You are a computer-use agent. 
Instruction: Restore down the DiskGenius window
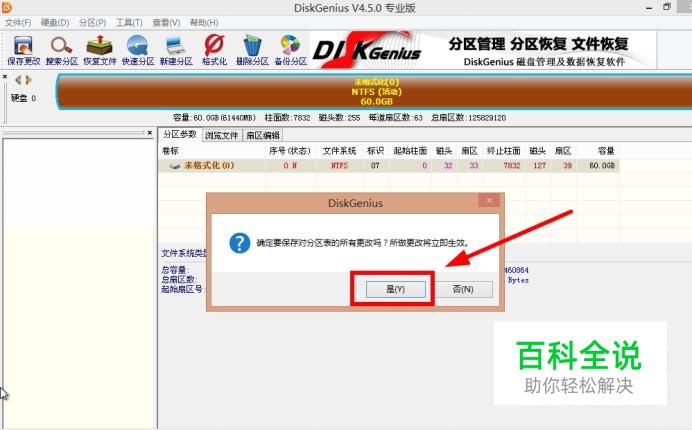pos(667,7)
